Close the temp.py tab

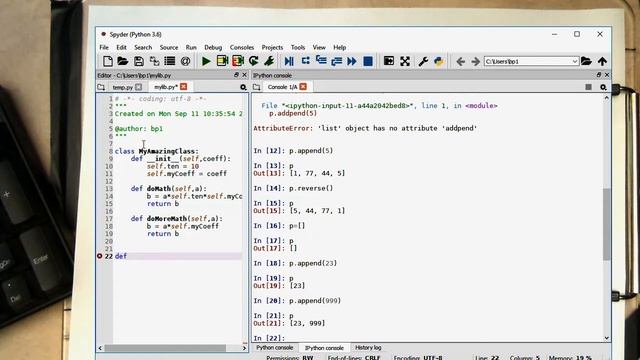tap(139, 87)
